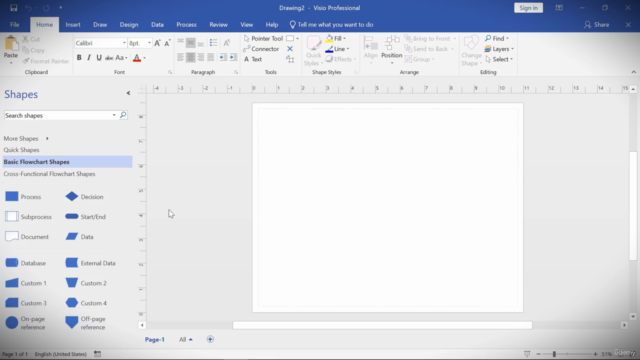The width and height of the screenshot is (640, 360).
Task: Toggle left text alignment
Action: (180, 58)
